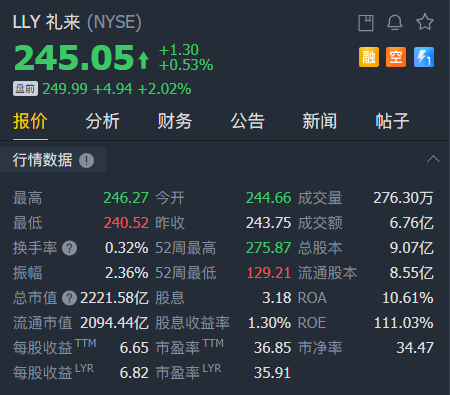Screen dimensions: 450x395
Task: Go to the 帖子 tab
Action: pos(392,121)
